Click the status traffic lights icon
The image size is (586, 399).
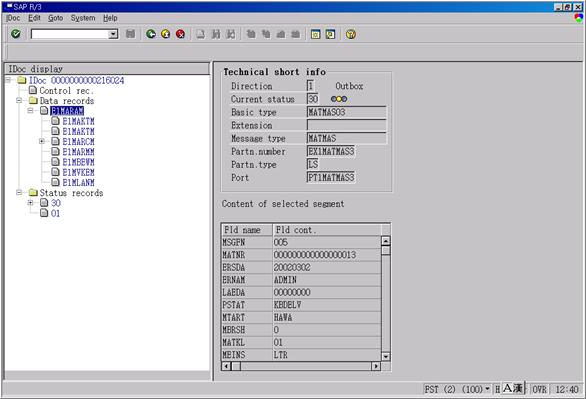(x=339, y=99)
